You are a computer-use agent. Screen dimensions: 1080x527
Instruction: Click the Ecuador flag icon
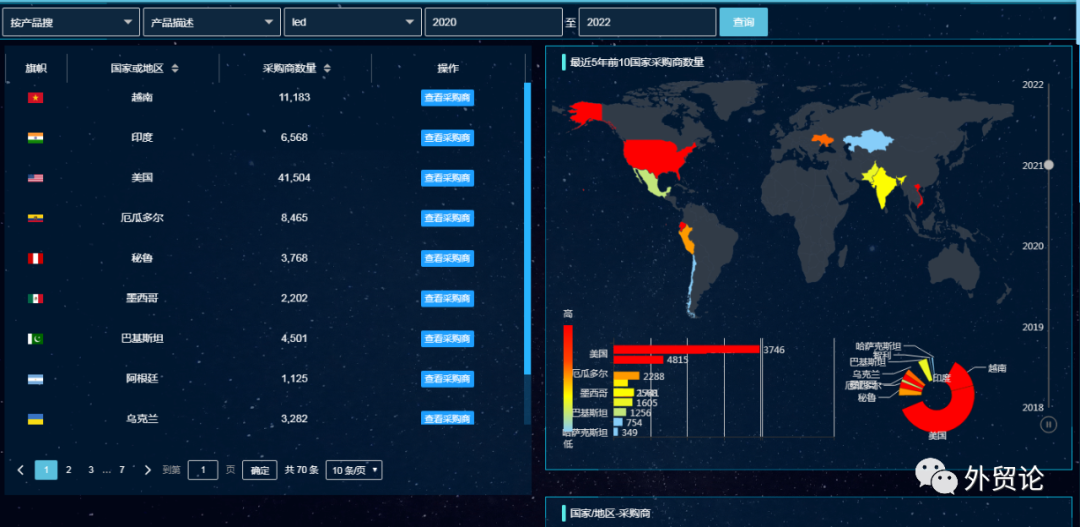click(x=35, y=218)
